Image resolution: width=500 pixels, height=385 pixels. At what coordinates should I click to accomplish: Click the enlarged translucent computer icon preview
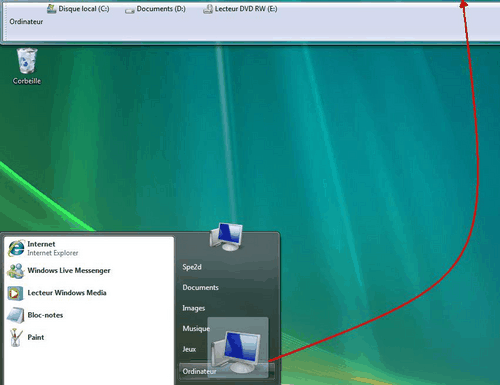(x=238, y=347)
